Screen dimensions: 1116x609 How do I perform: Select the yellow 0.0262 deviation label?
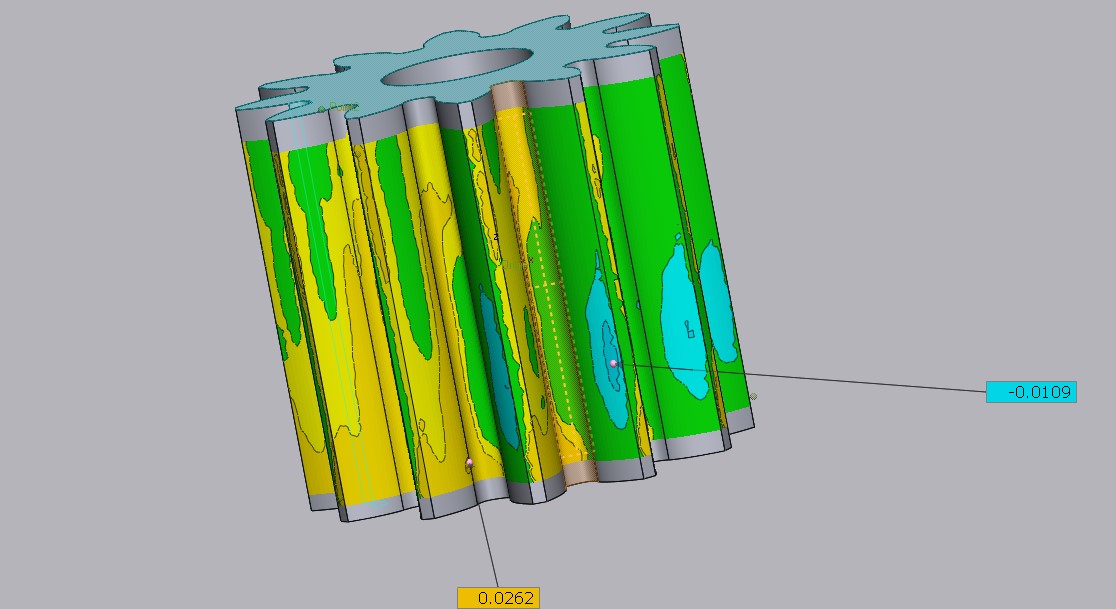498,598
